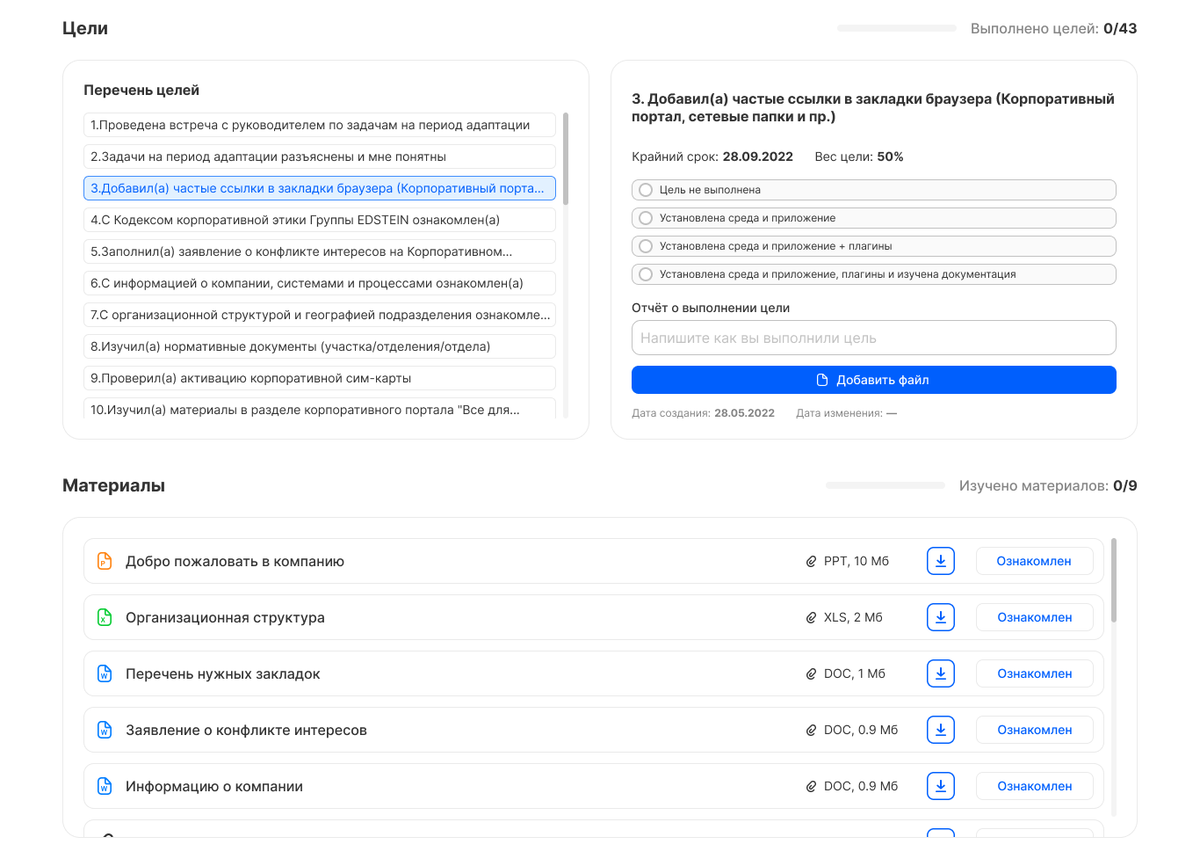This screenshot has height=866, width=1200.
Task: Click attachment clip icon next to 'XLS, 2 Мб'
Action: click(x=811, y=618)
